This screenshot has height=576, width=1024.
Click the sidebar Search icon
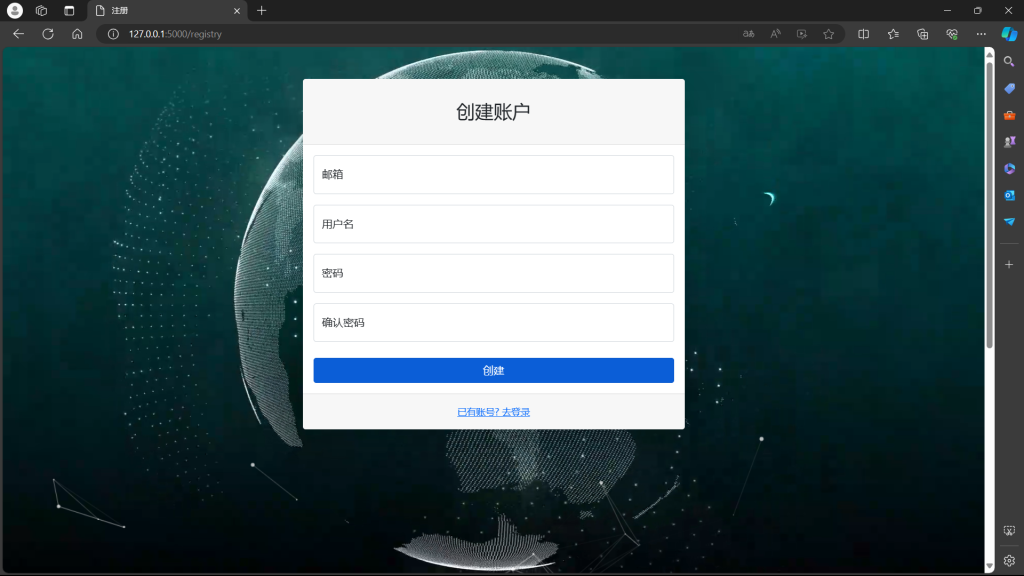pos(1009,62)
